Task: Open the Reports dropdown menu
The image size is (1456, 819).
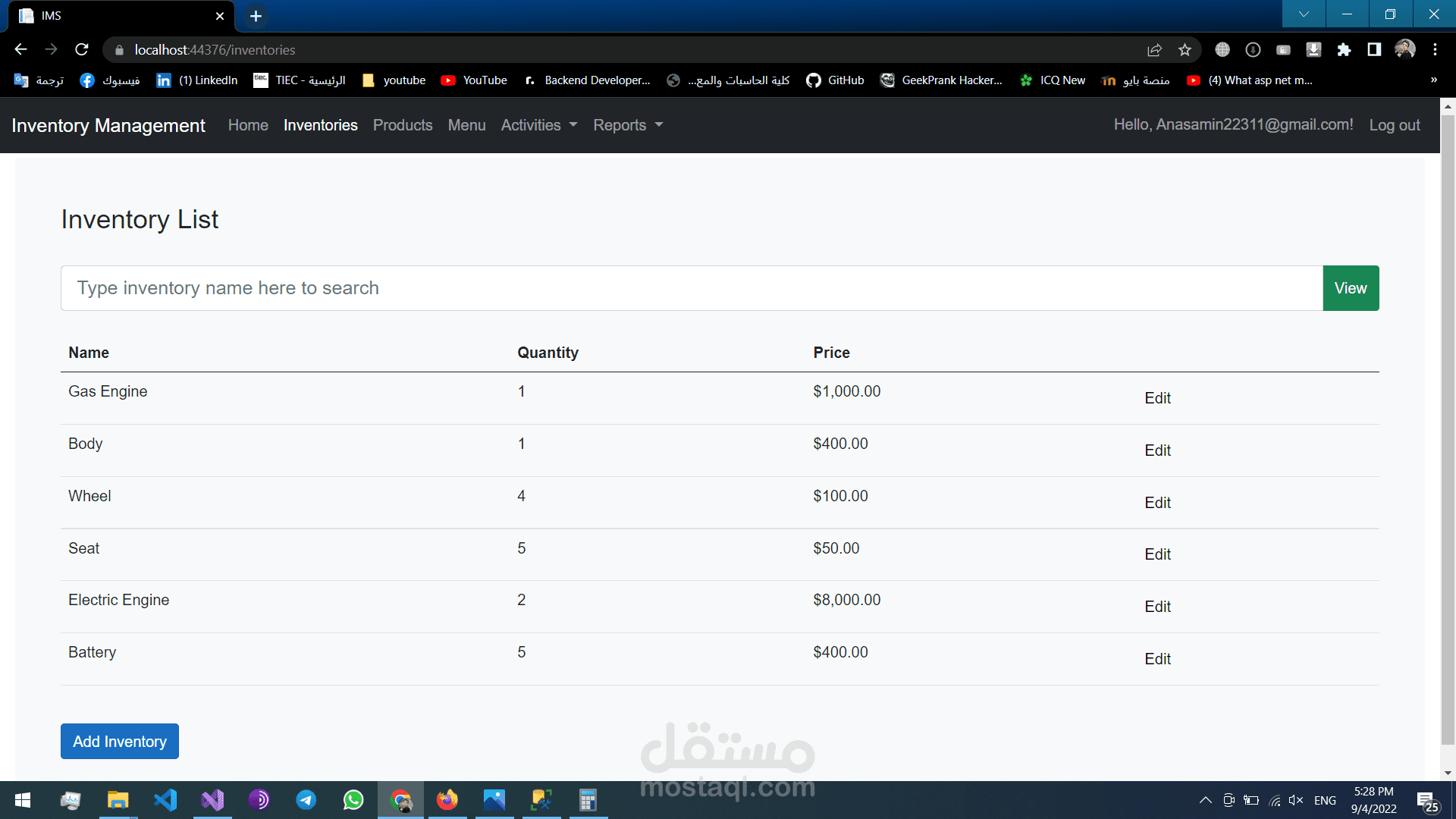Action: (x=627, y=125)
